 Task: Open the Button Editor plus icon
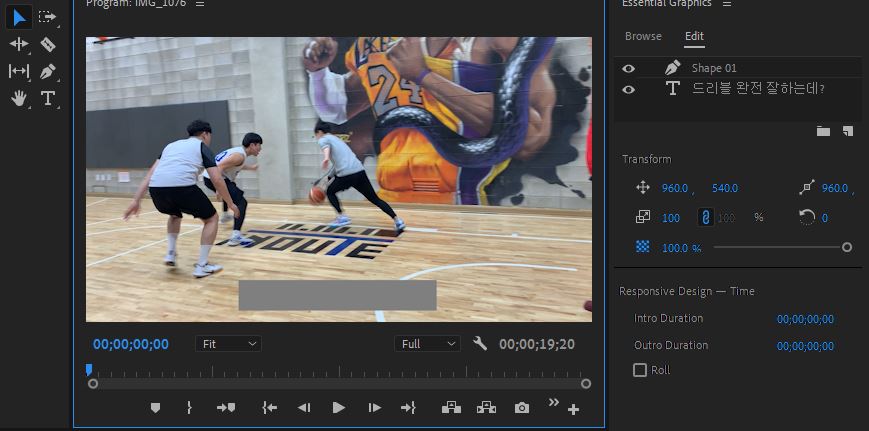pos(574,410)
